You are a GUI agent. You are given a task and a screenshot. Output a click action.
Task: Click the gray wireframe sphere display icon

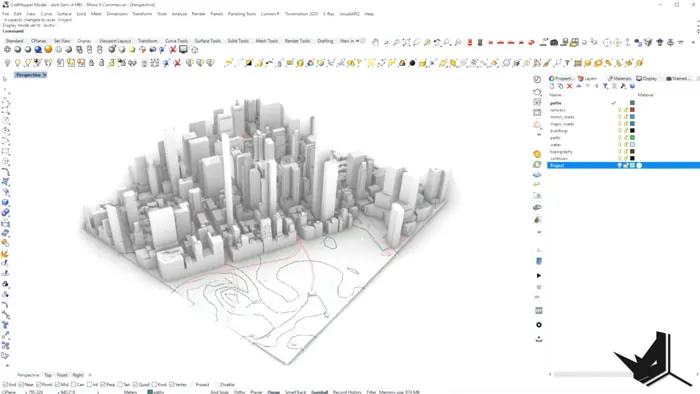coord(58,50)
